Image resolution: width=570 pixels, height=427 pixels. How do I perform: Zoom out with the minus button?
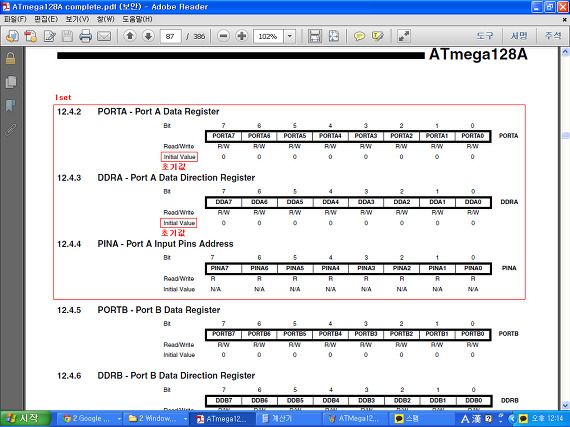coord(224,36)
